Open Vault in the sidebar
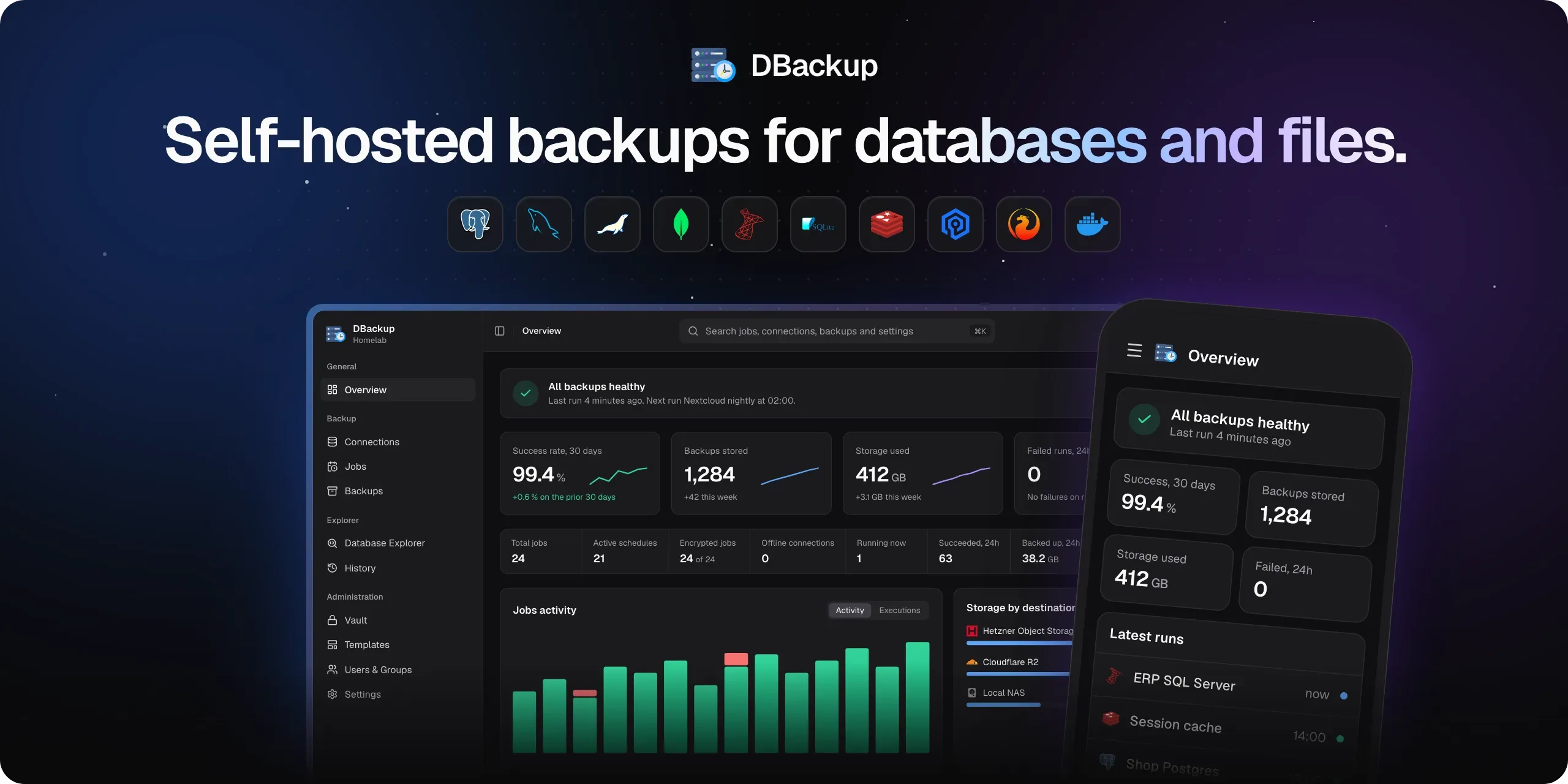Viewport: 1568px width, 784px height. pyautogui.click(x=398, y=620)
